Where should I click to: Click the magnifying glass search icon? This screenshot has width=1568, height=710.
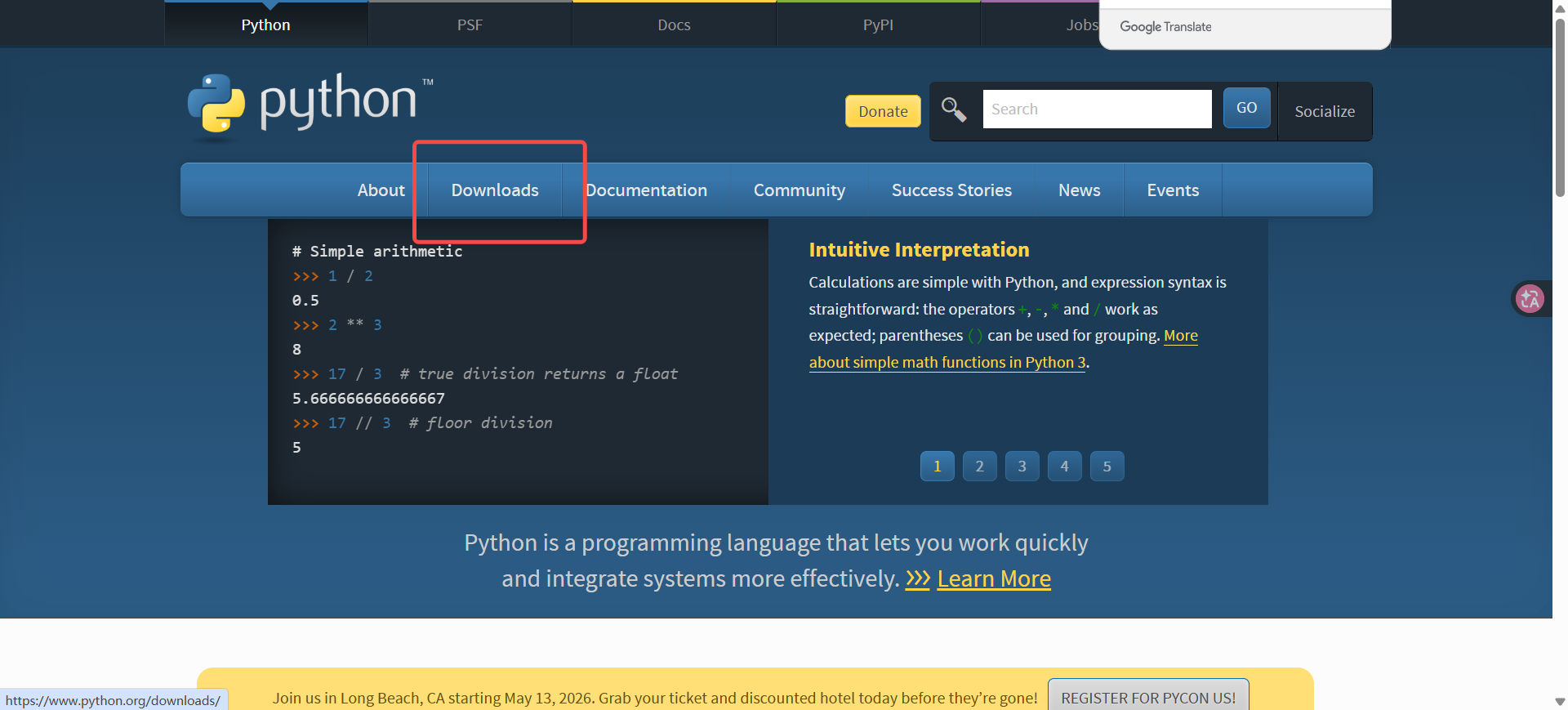954,109
